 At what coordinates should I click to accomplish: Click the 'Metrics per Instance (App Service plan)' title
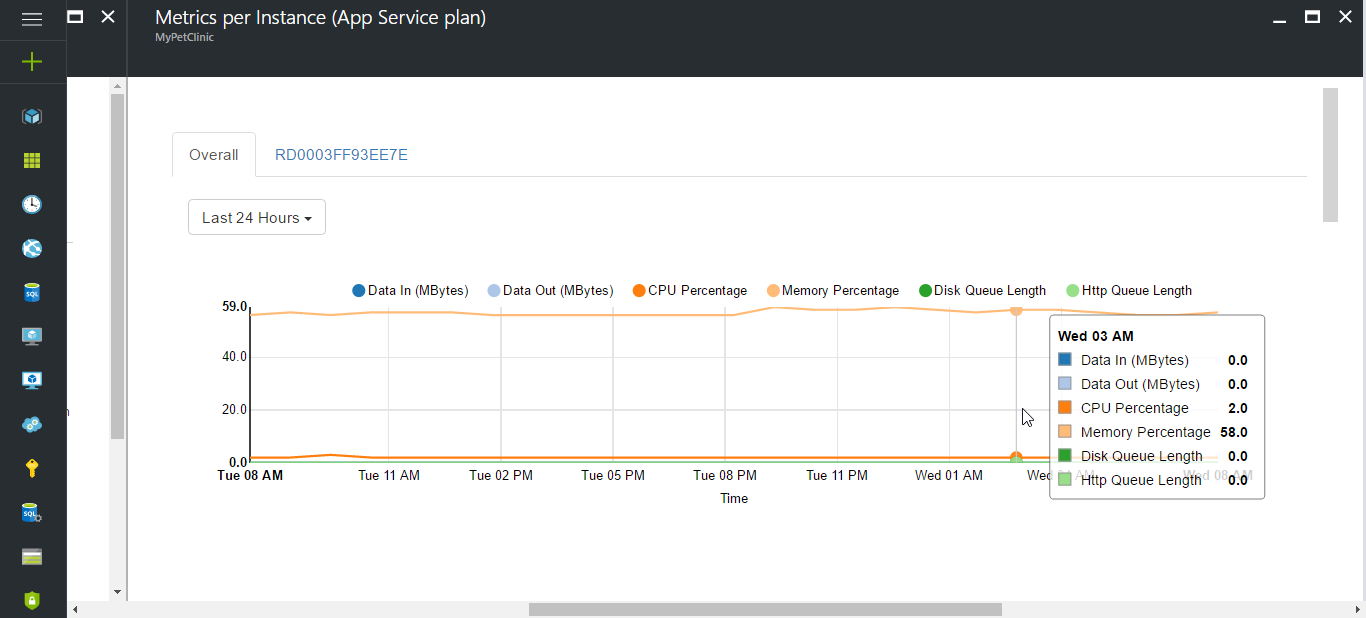tap(321, 18)
